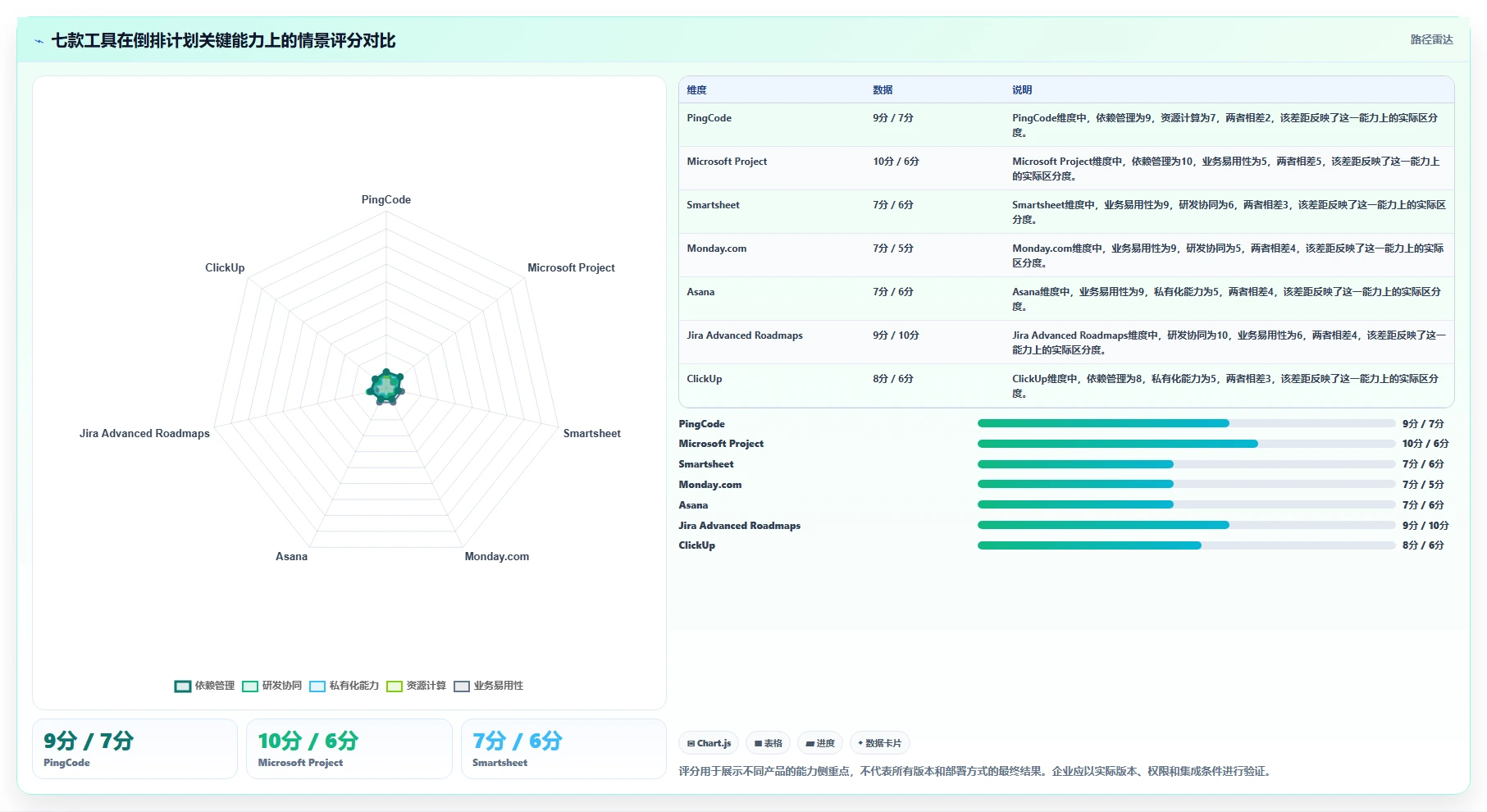Viewport: 1487px width, 812px height.
Task: Click the 表格 tag chip
Action: [769, 743]
